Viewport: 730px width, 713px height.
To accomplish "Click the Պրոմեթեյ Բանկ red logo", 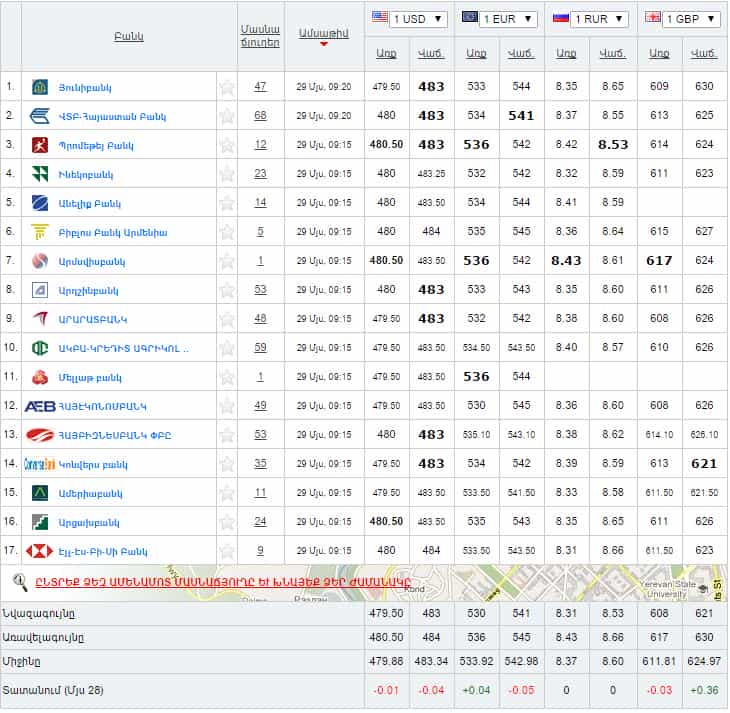I will pos(39,144).
